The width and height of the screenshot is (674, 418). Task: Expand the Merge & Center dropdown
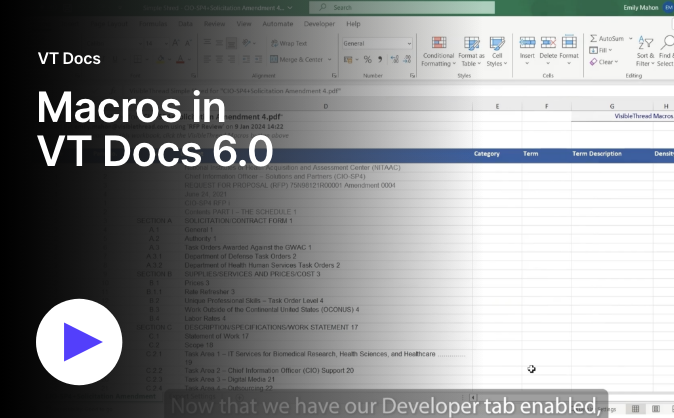tap(332, 59)
